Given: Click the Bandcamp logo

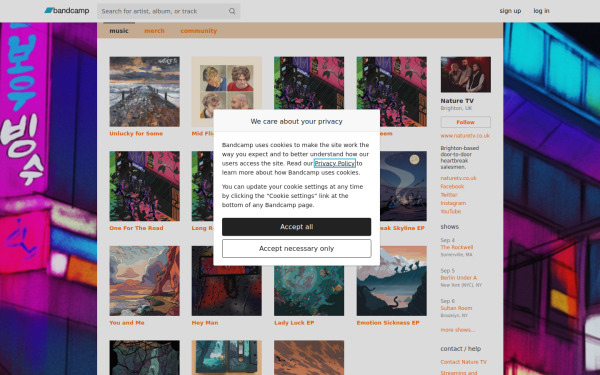Looking at the screenshot, I should [x=67, y=11].
